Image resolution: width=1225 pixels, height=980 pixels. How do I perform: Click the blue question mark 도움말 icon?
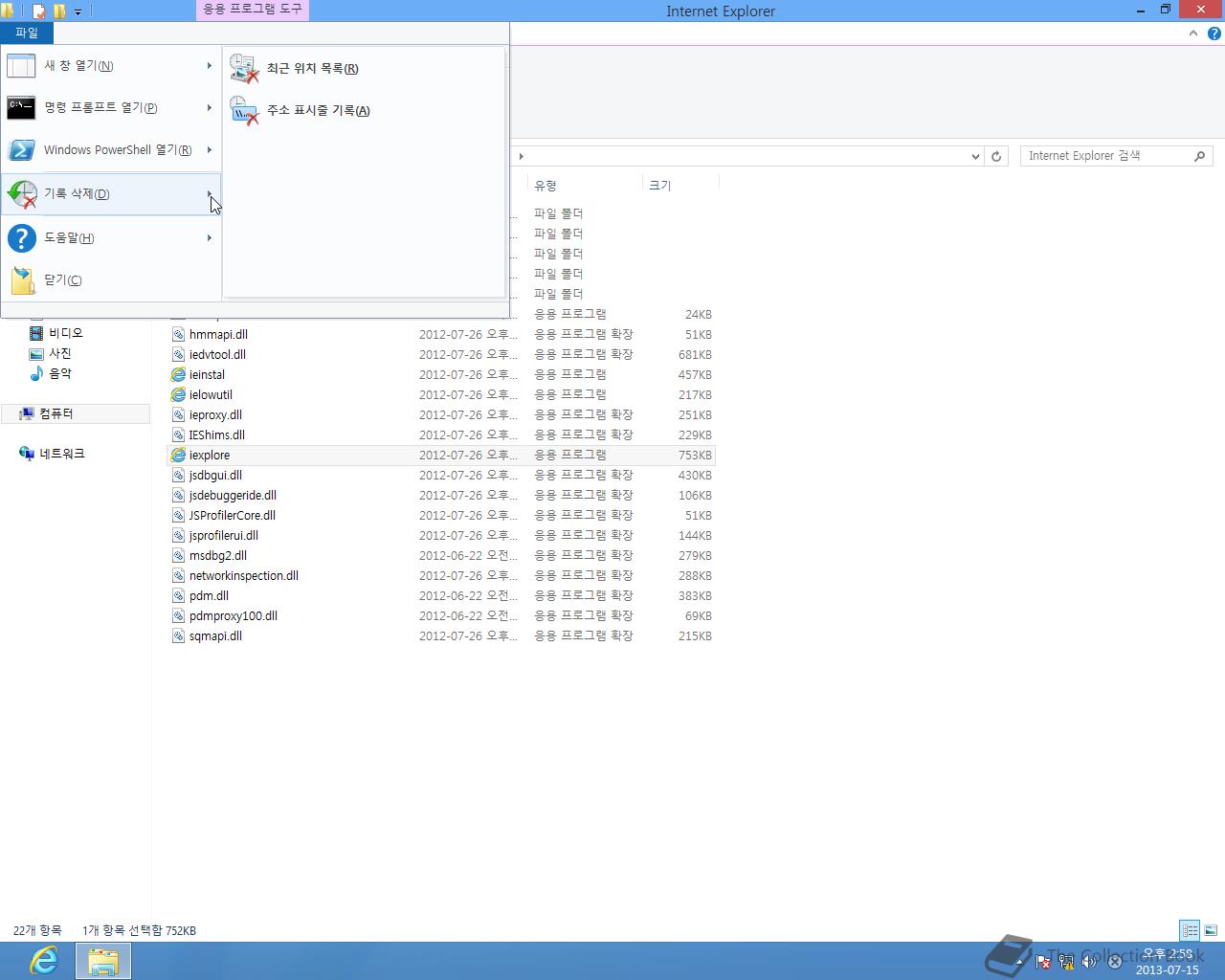tap(21, 238)
